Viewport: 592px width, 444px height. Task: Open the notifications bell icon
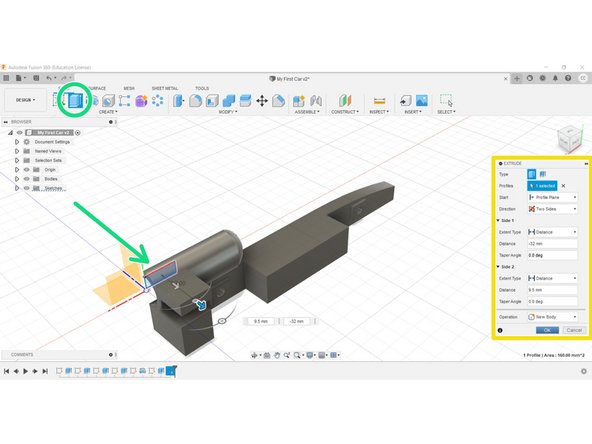click(555, 78)
